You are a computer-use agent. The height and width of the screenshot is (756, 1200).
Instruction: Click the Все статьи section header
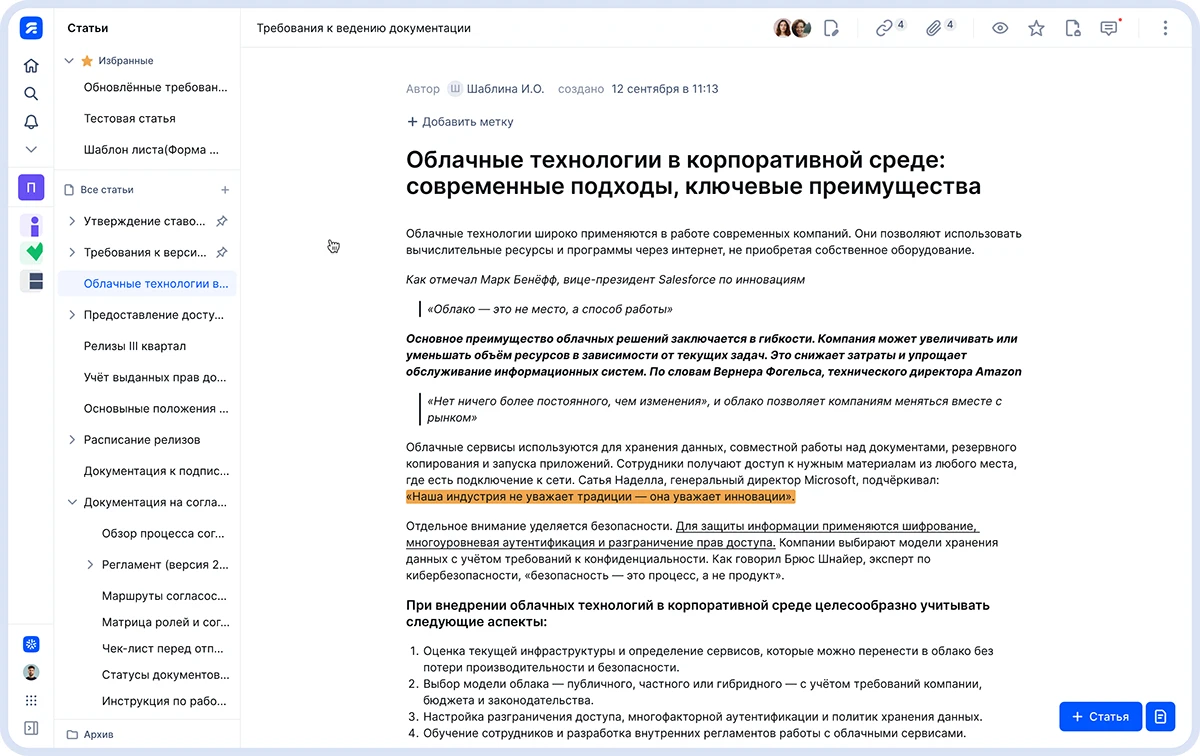tap(107, 190)
